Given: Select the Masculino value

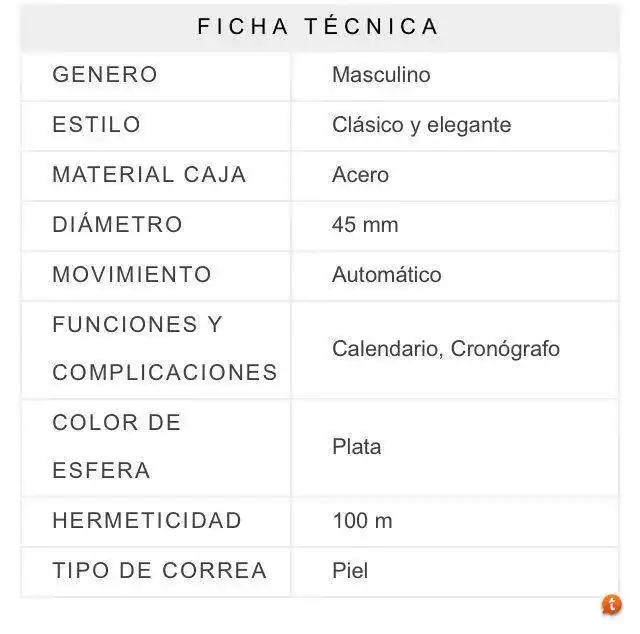Looking at the screenshot, I should click(x=381, y=75).
